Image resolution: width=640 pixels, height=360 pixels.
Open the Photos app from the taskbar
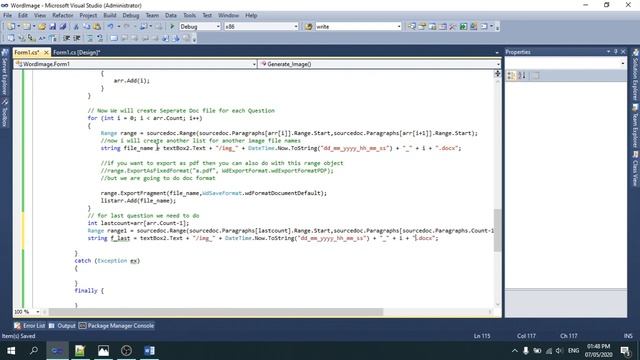(x=103, y=351)
